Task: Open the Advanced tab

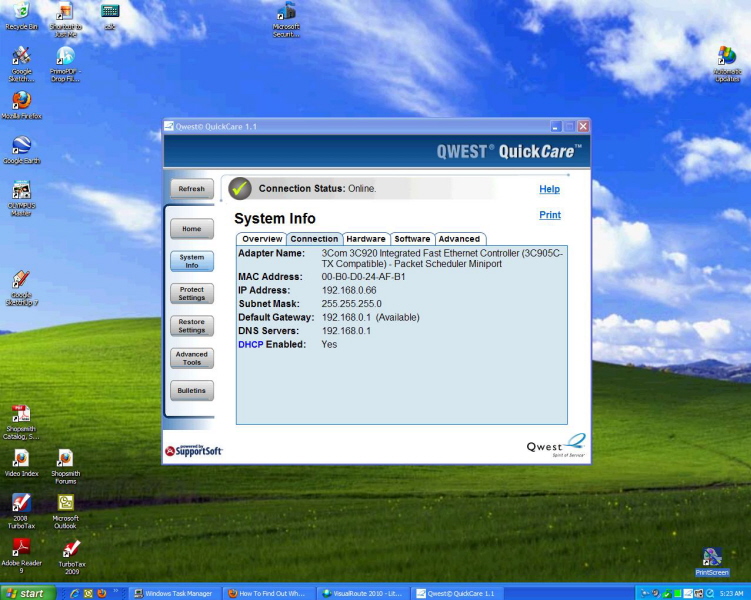Action: pos(459,239)
